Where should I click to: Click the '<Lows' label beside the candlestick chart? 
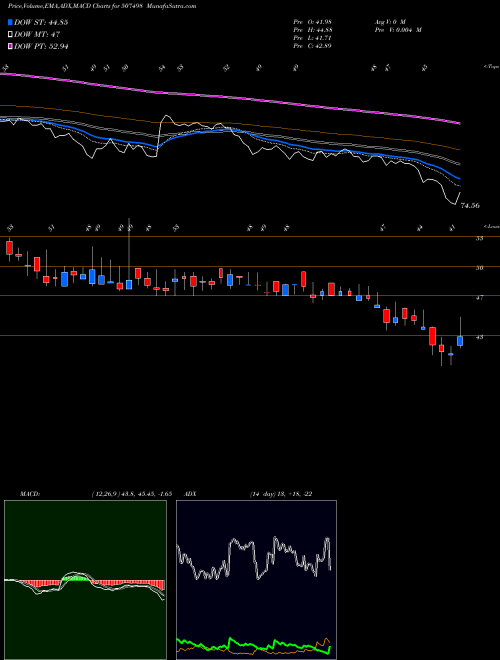(x=492, y=226)
